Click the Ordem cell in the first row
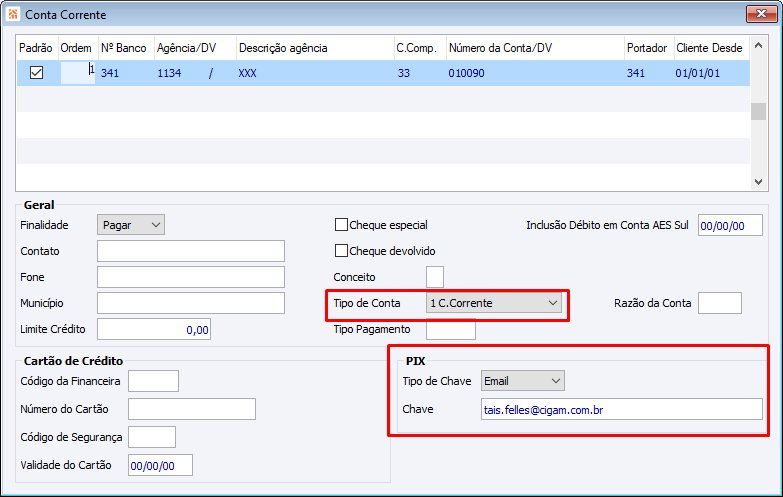Viewport: 783px width, 497px height. (x=78, y=73)
